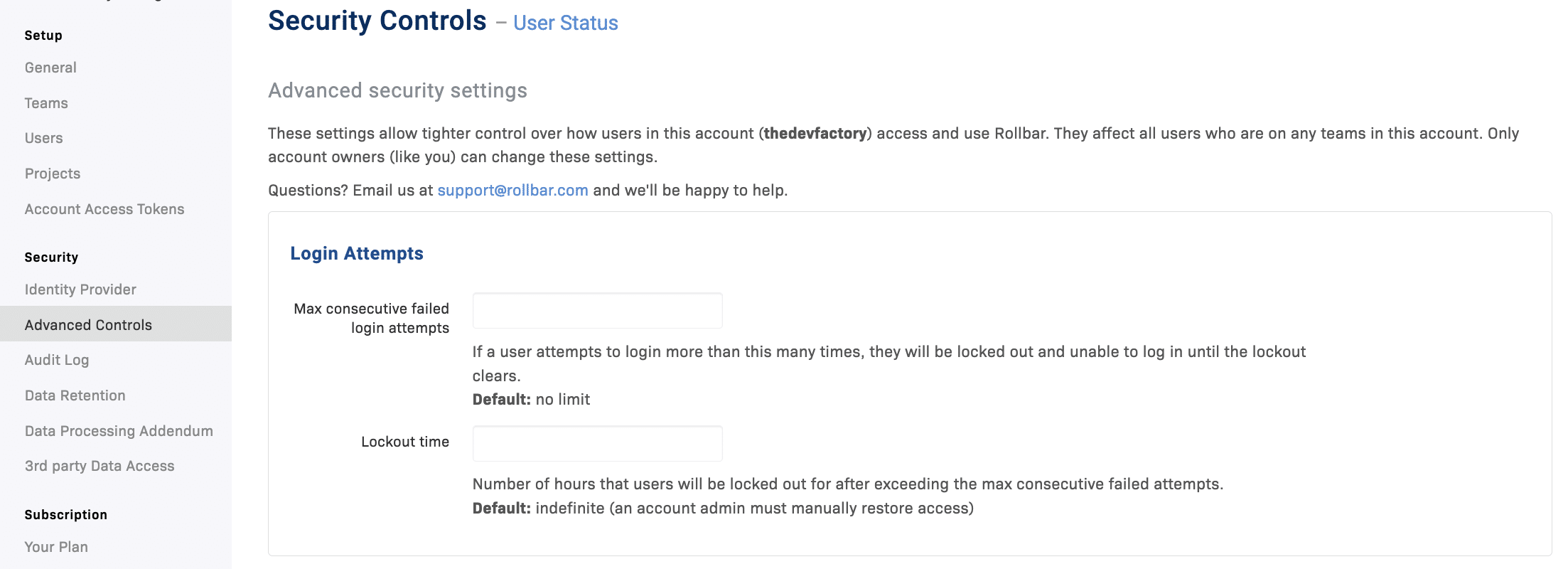Viewport: 1568px width, 569px height.
Task: Navigate to Projects settings
Action: click(x=53, y=174)
